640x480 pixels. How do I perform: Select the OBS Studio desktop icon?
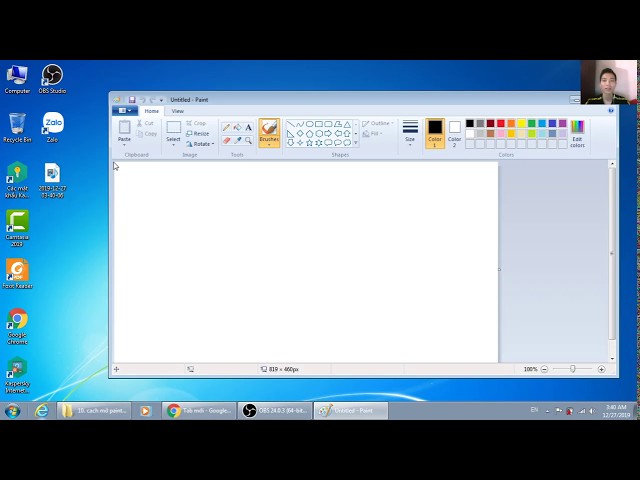click(52, 79)
